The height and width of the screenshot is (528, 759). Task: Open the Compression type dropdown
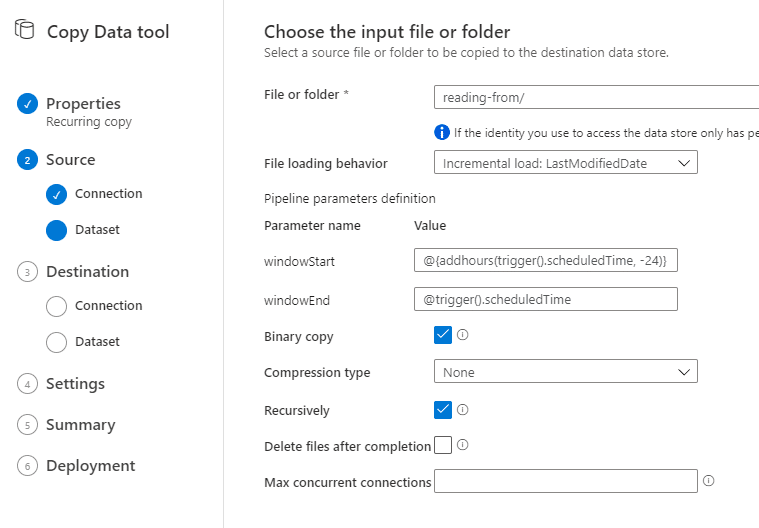click(566, 371)
